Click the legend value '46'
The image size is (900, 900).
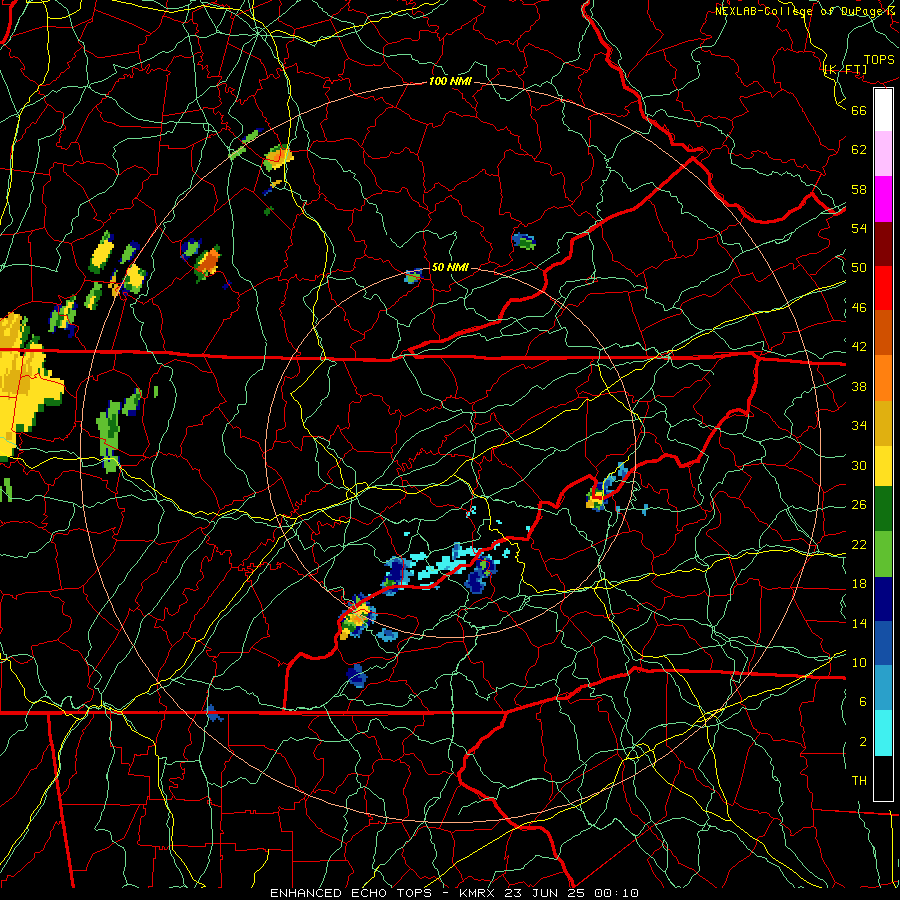click(859, 308)
